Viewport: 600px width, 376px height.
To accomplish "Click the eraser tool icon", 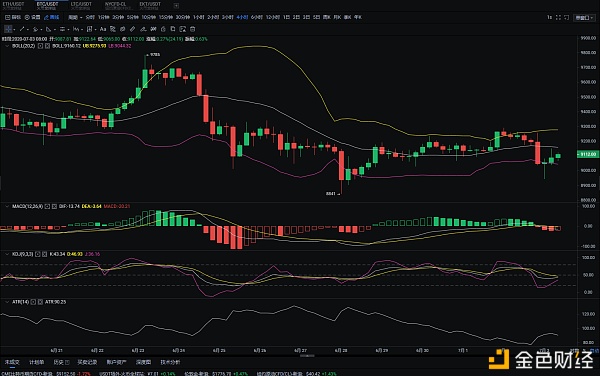I will click(143, 29).
